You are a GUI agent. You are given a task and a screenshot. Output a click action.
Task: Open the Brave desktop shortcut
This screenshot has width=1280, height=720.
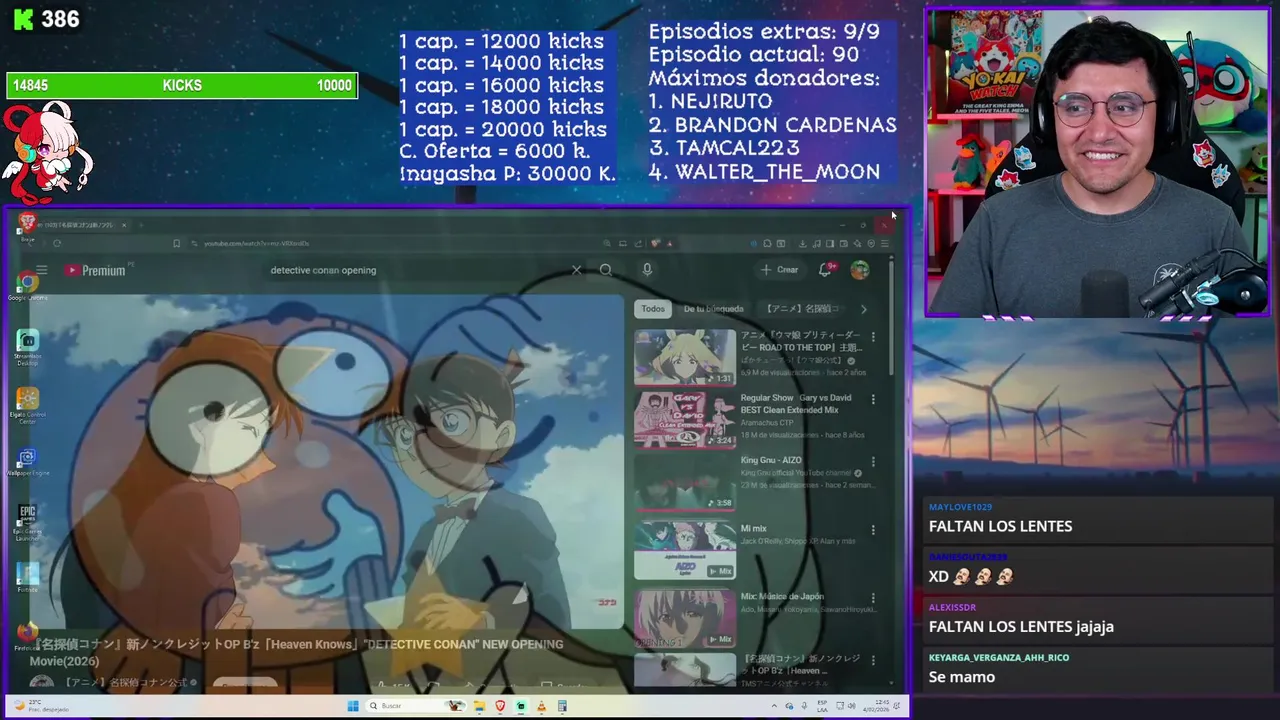(27, 226)
